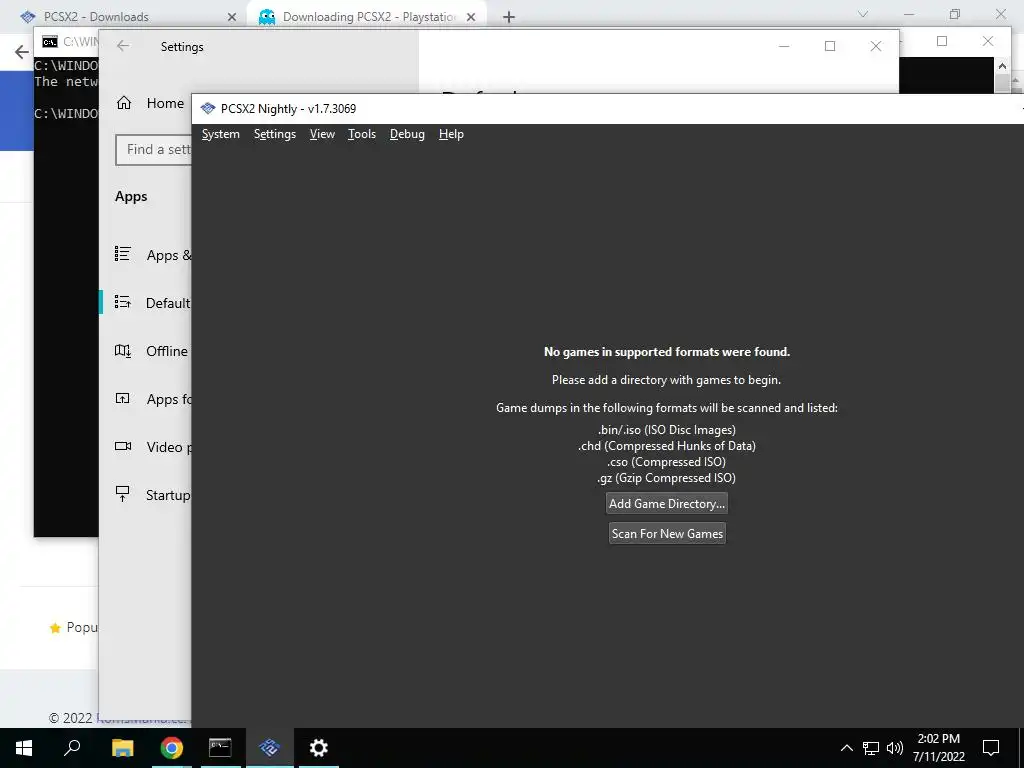The width and height of the screenshot is (1024, 768).
Task: Click the Add Game Directory button
Action: [x=667, y=504]
